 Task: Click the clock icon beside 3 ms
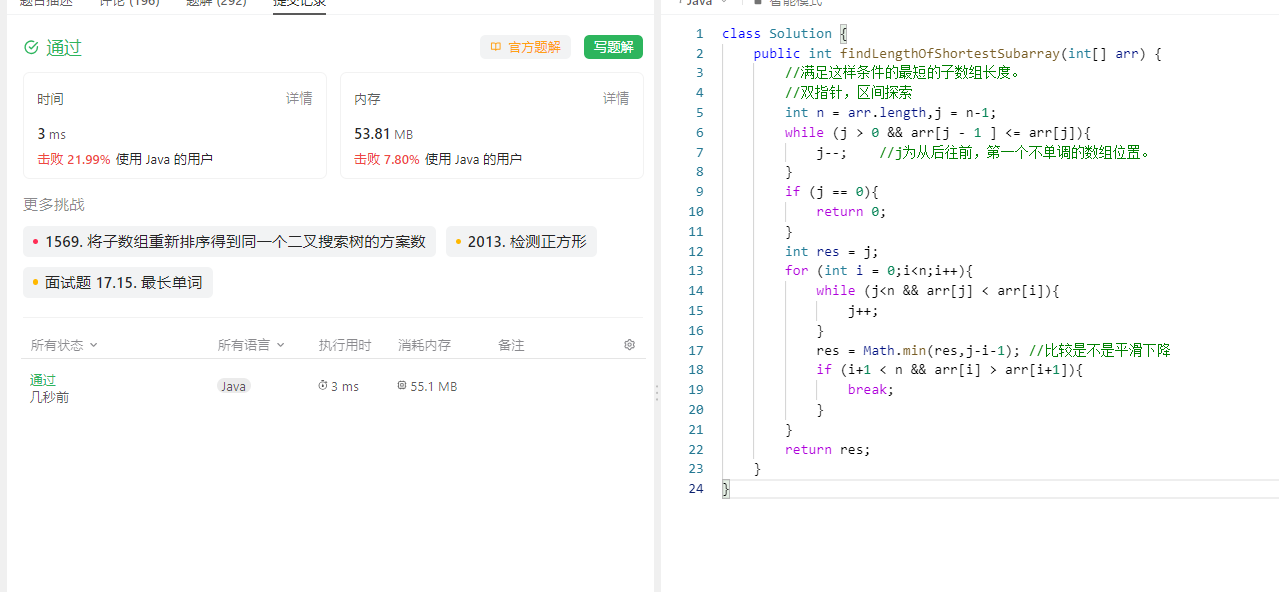tap(323, 386)
